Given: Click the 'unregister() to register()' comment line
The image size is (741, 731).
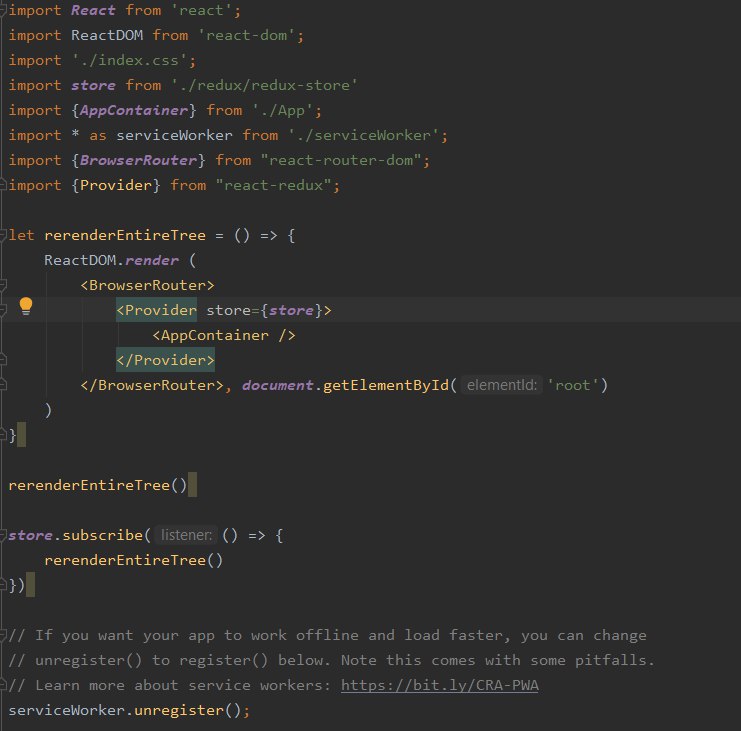Looking at the screenshot, I should (x=332, y=660).
